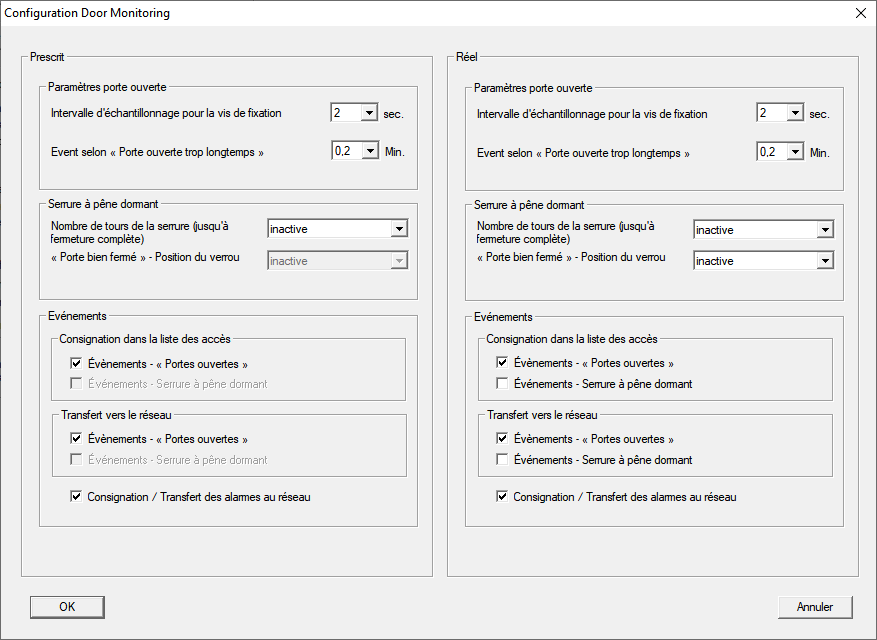Open Réel sampling interval seconds dropdown

[x=795, y=113]
